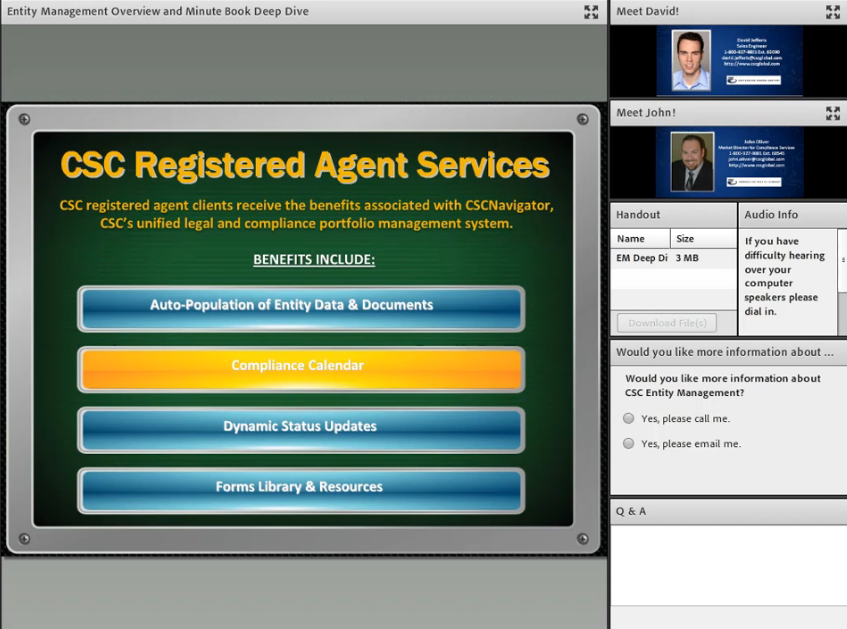
Task: Click the Download File(s) button
Action: click(667, 323)
